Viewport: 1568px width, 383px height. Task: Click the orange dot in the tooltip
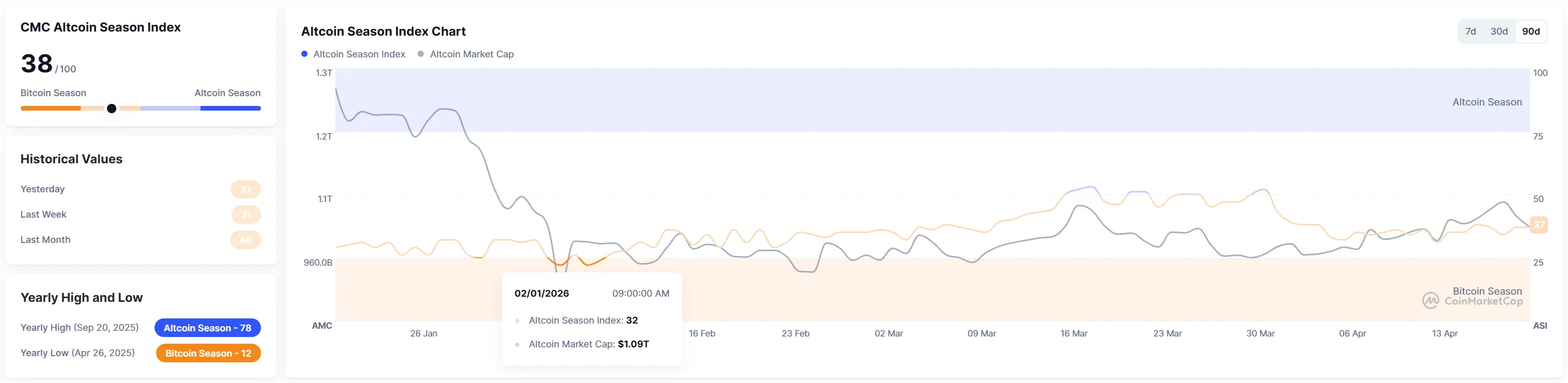point(517,321)
